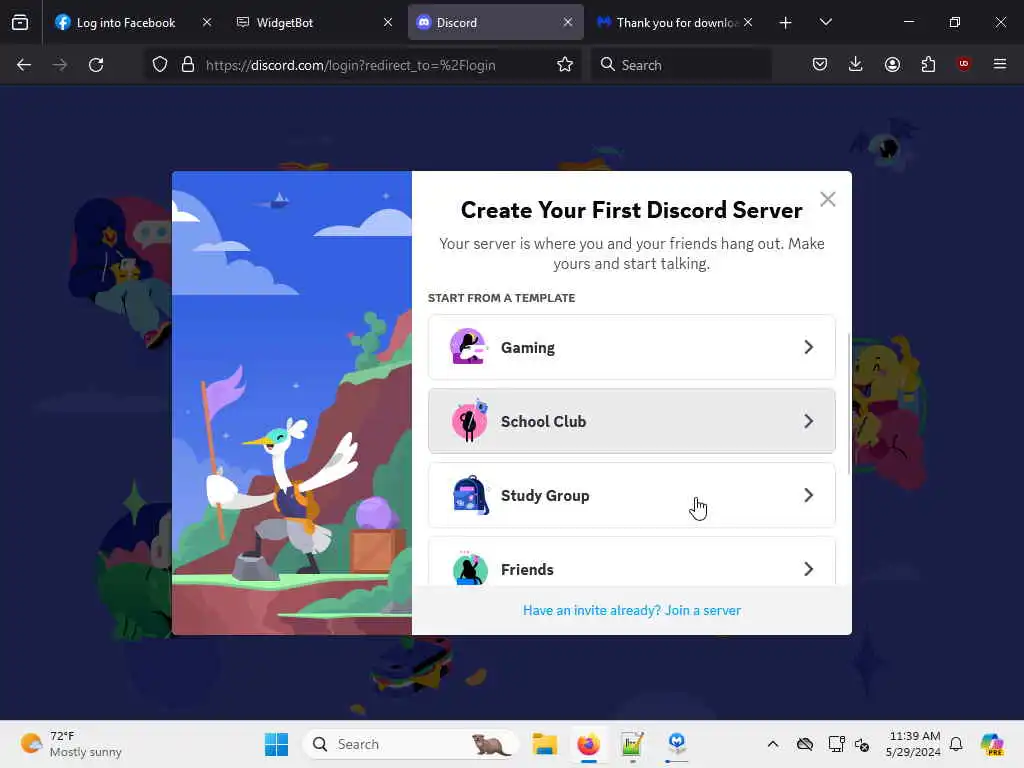
Task: Reload the current page
Action: coord(96,65)
